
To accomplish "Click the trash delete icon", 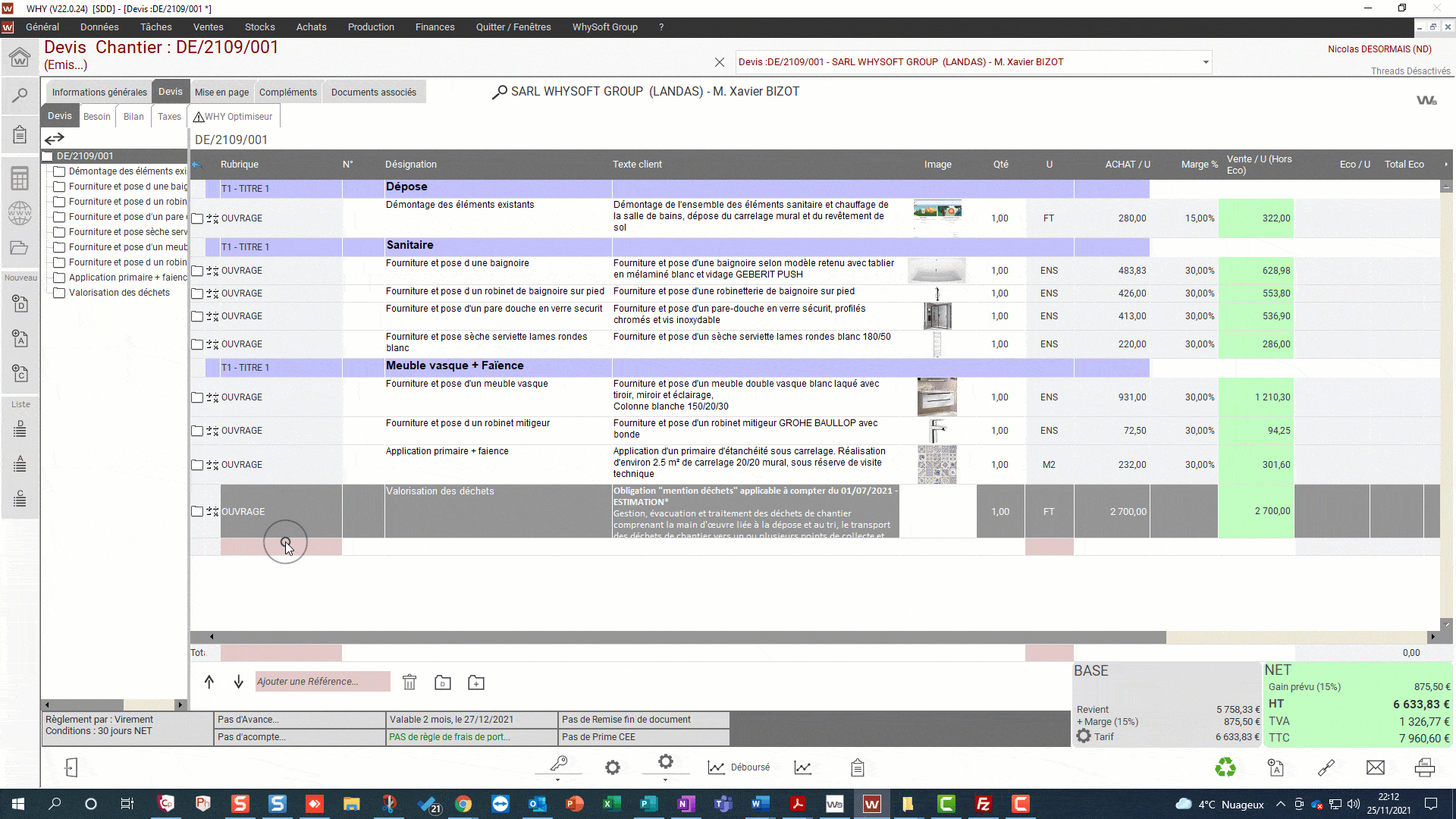I will [x=409, y=682].
